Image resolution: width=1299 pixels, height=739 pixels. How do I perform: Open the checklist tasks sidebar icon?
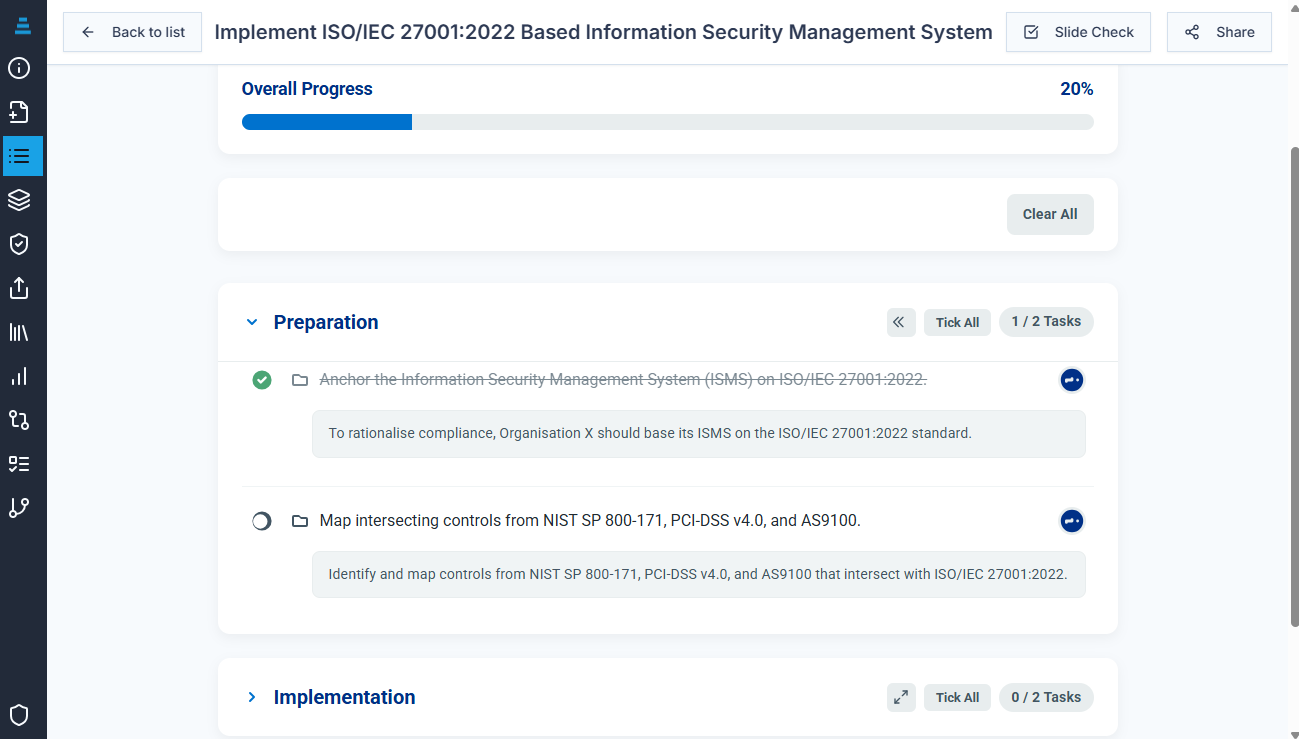19,464
